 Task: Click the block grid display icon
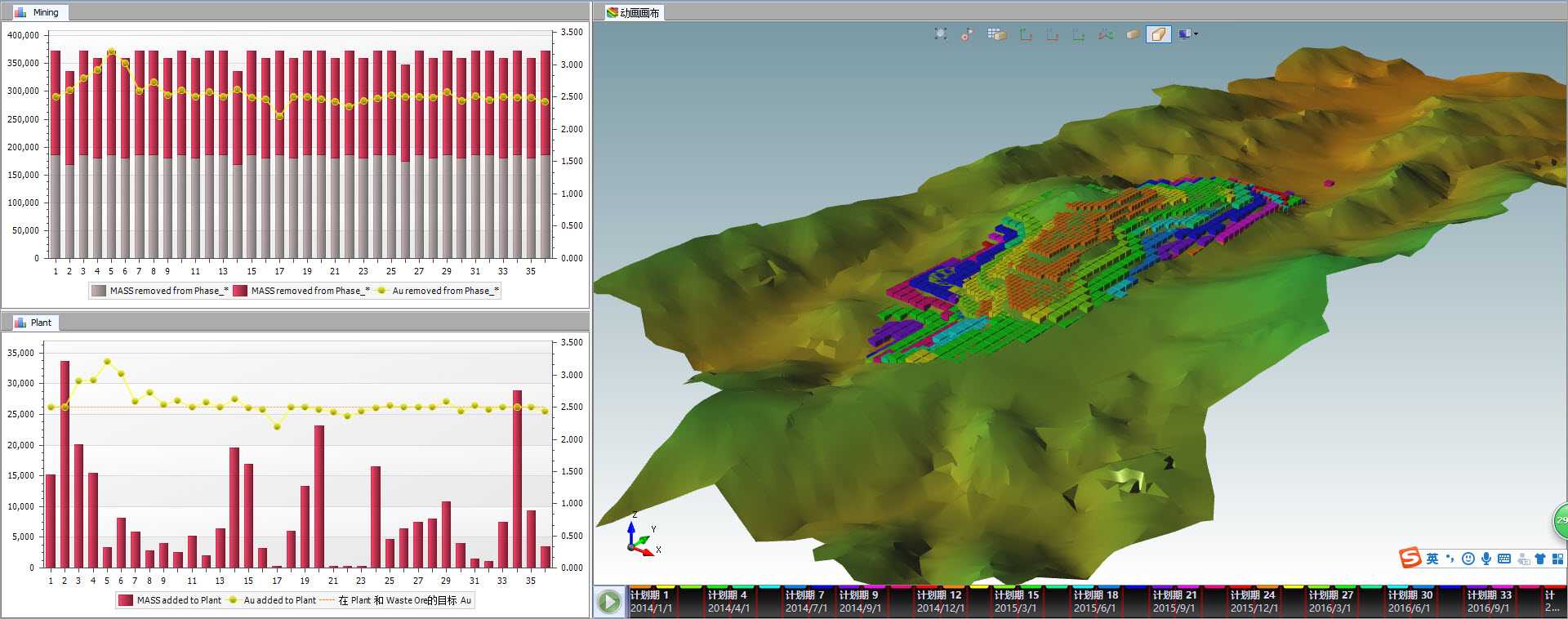pos(996,34)
